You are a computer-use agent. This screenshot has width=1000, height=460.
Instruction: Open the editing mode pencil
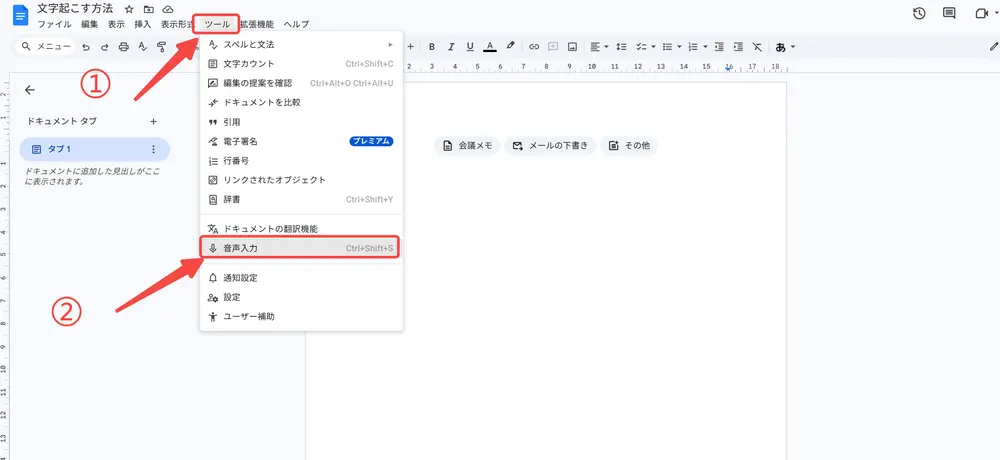pyautogui.click(x=994, y=47)
